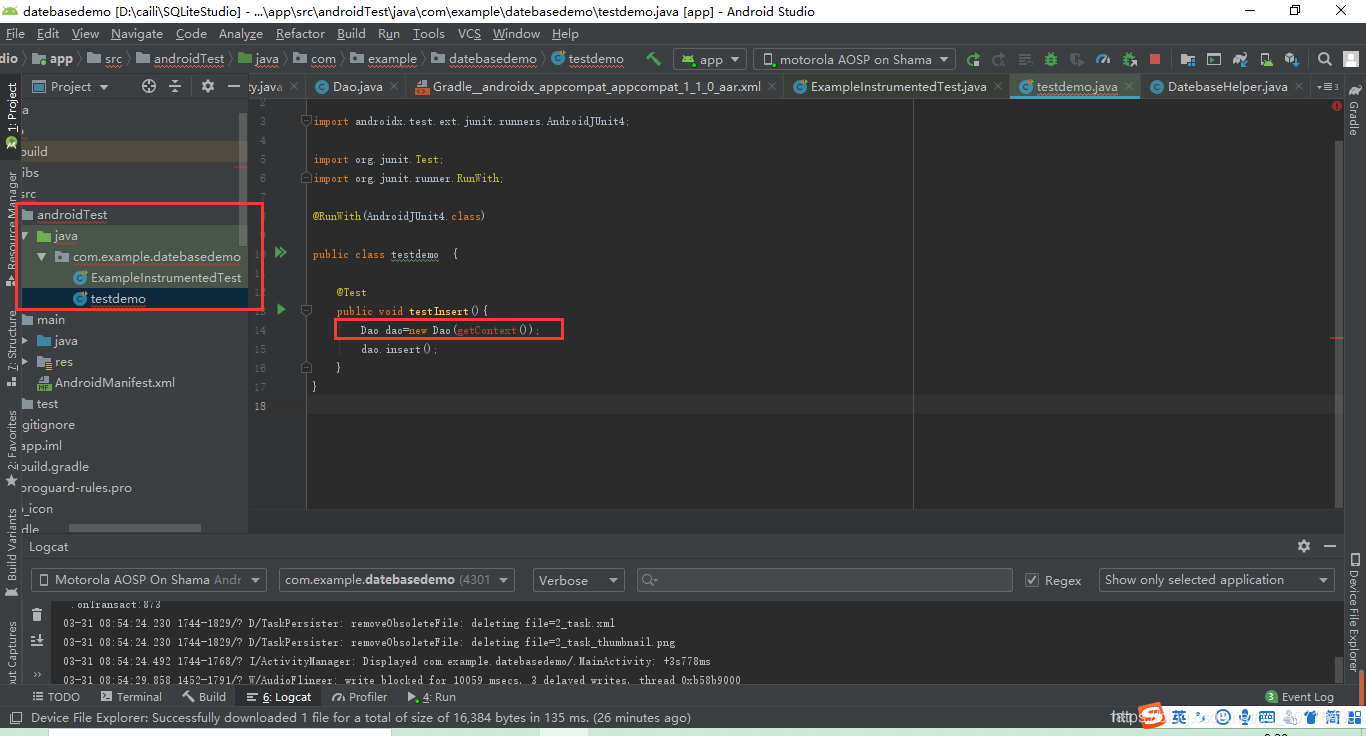This screenshot has width=1366, height=736.
Task: Open the 4: Run tool window
Action: (431, 697)
